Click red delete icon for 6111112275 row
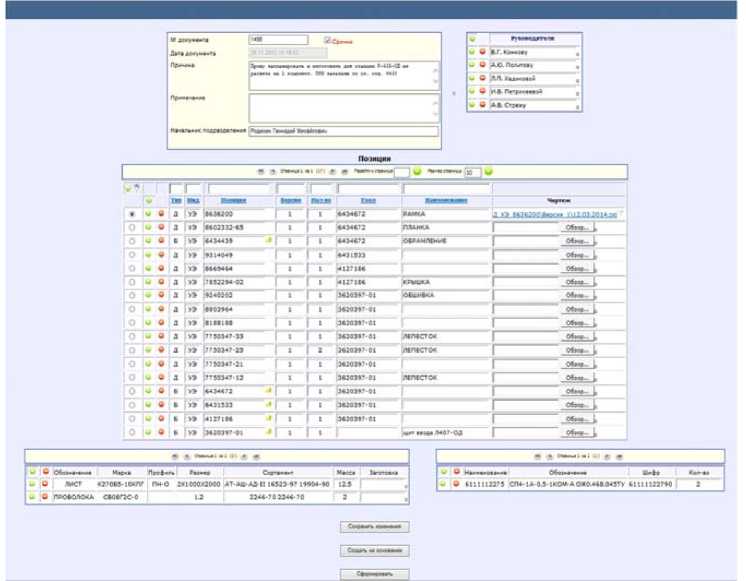746x581 pixels. [x=456, y=483]
